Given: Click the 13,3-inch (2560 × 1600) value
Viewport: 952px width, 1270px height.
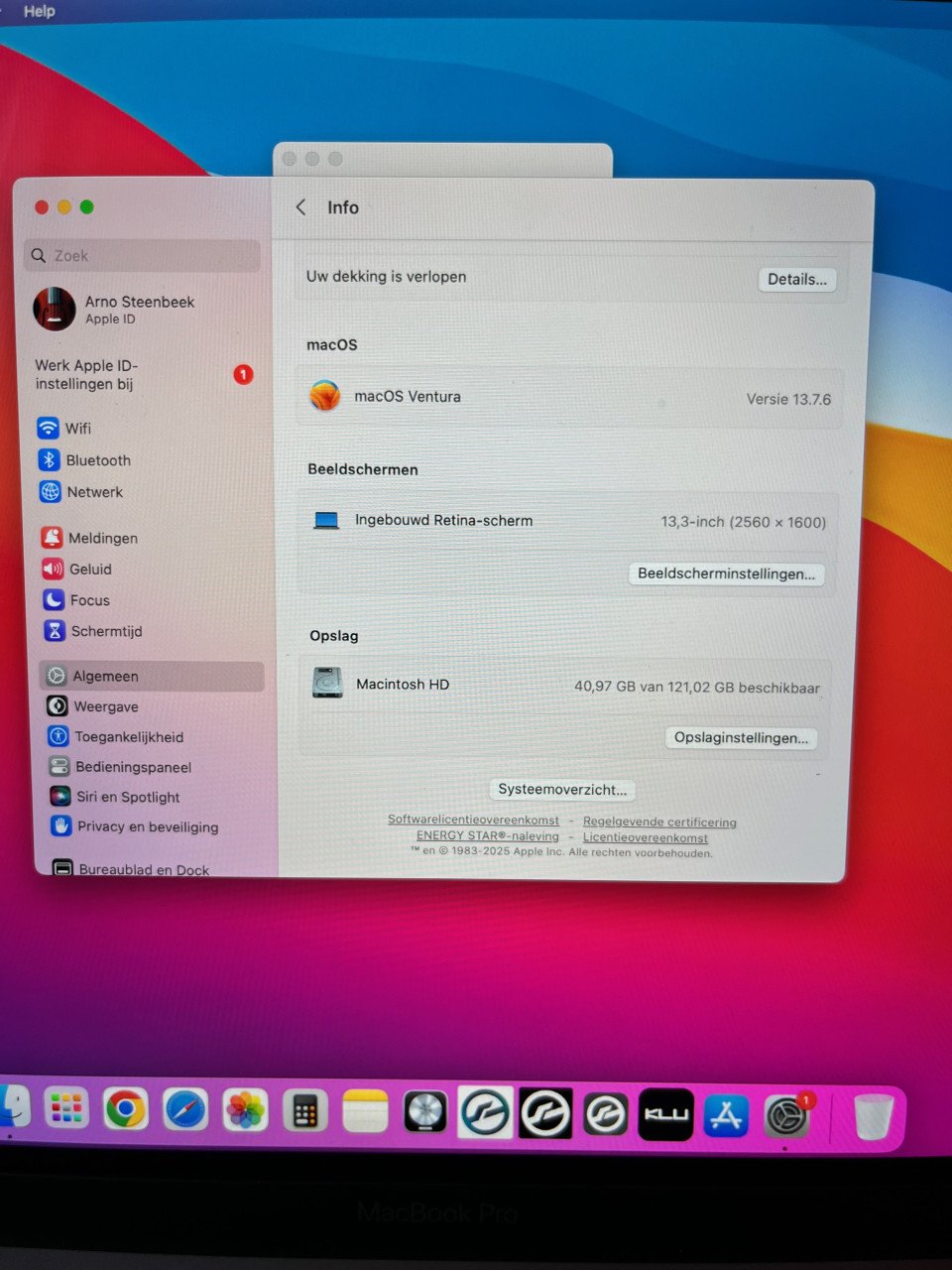Looking at the screenshot, I should pyautogui.click(x=744, y=523).
